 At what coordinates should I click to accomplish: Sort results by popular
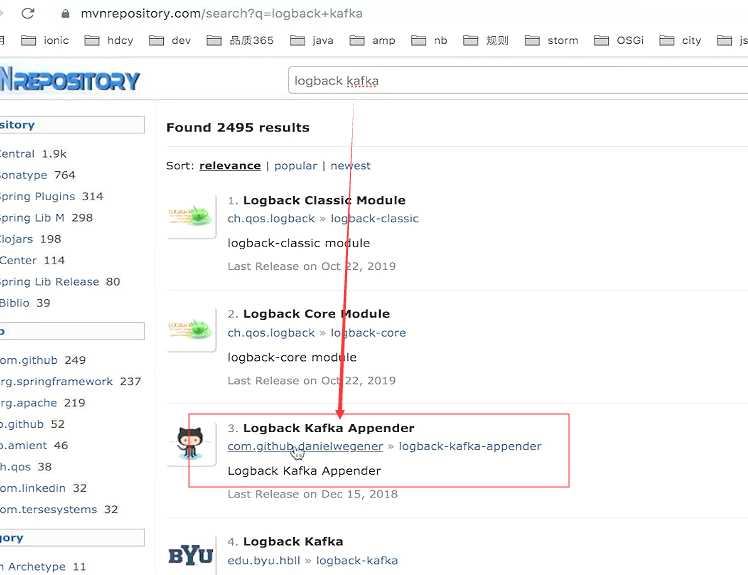coord(295,166)
